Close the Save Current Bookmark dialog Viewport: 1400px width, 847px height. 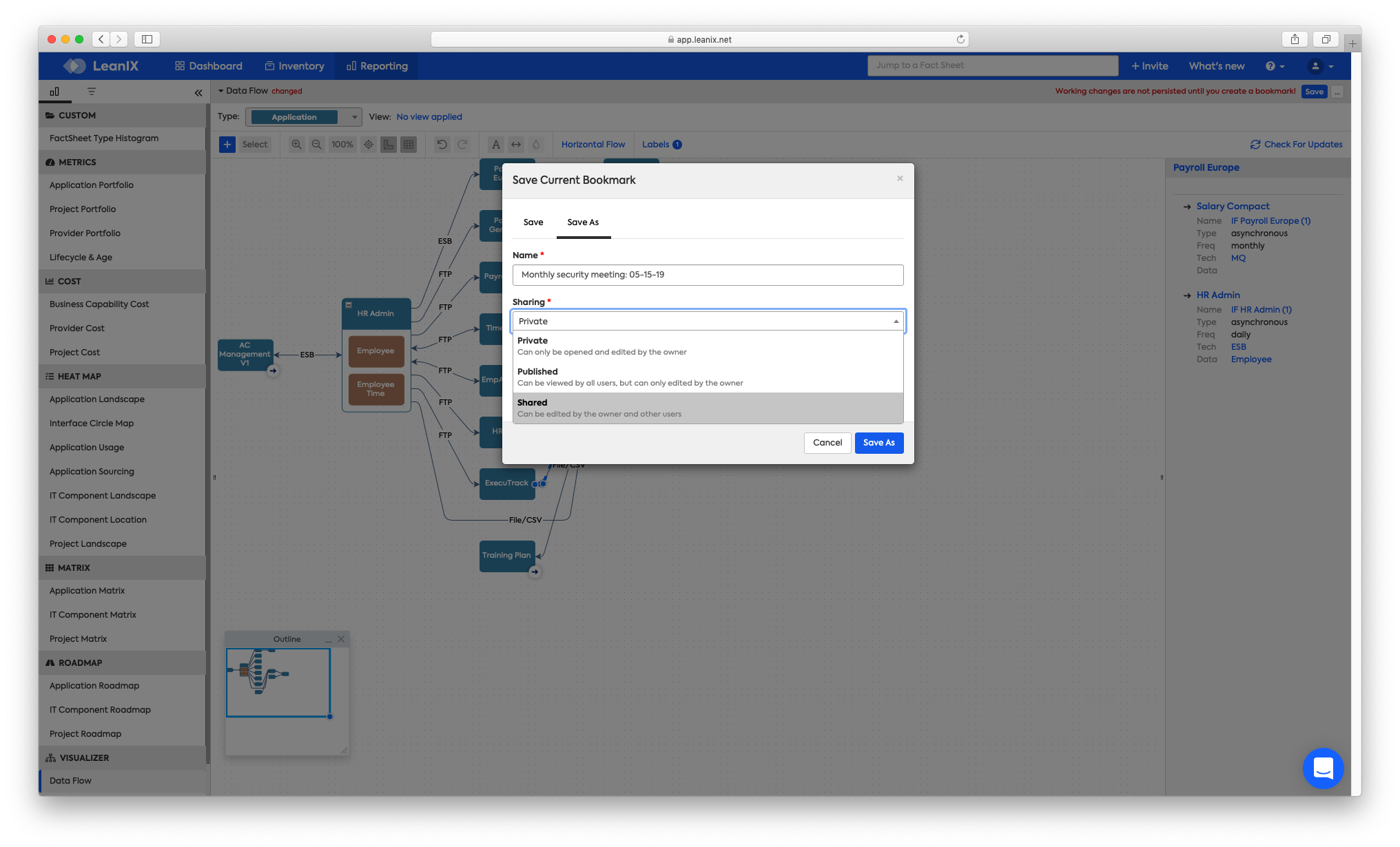click(900, 178)
